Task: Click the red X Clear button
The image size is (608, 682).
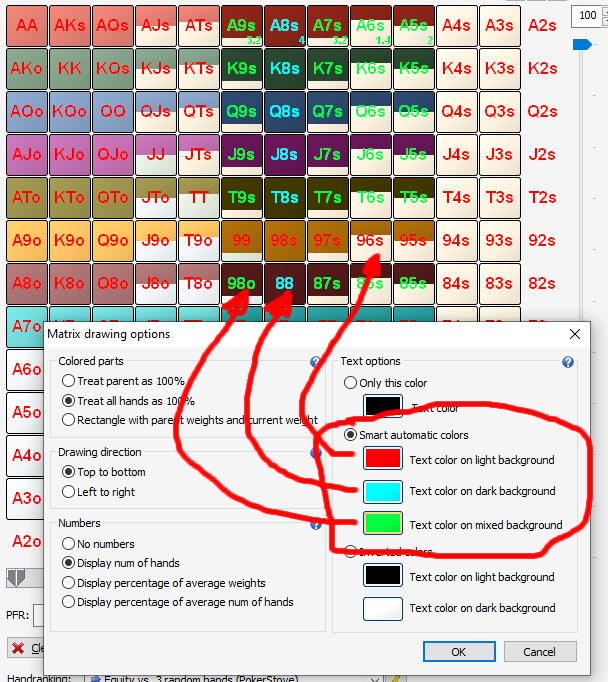Action: point(26,648)
